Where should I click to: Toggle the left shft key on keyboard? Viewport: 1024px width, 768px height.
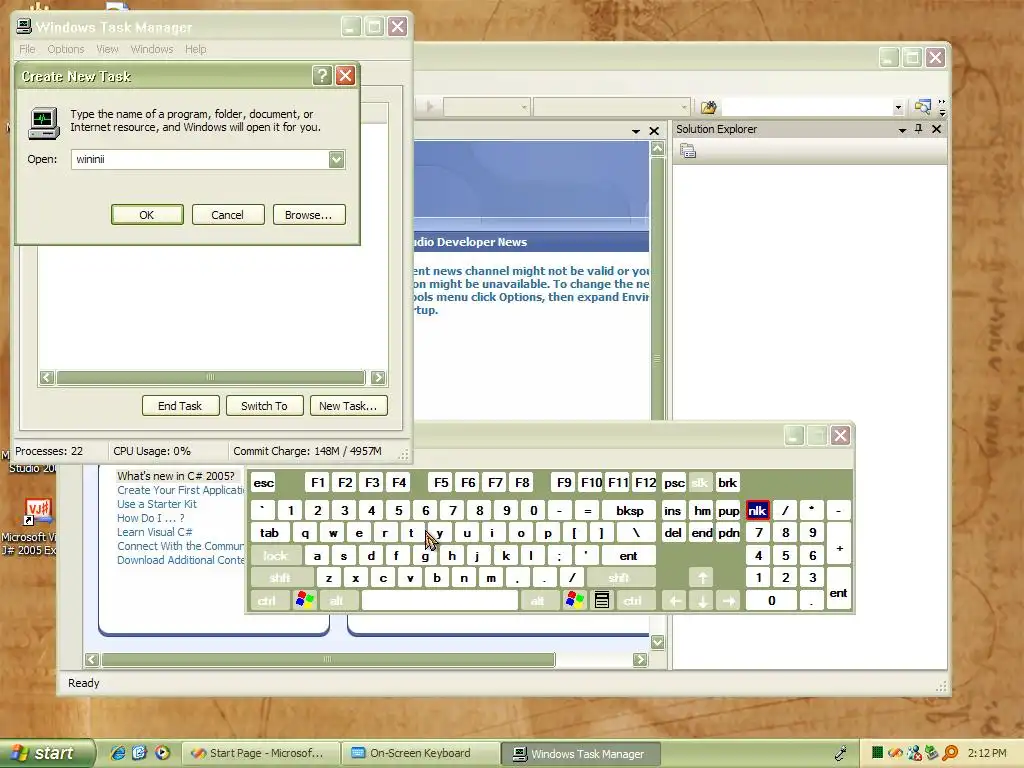[280, 578]
